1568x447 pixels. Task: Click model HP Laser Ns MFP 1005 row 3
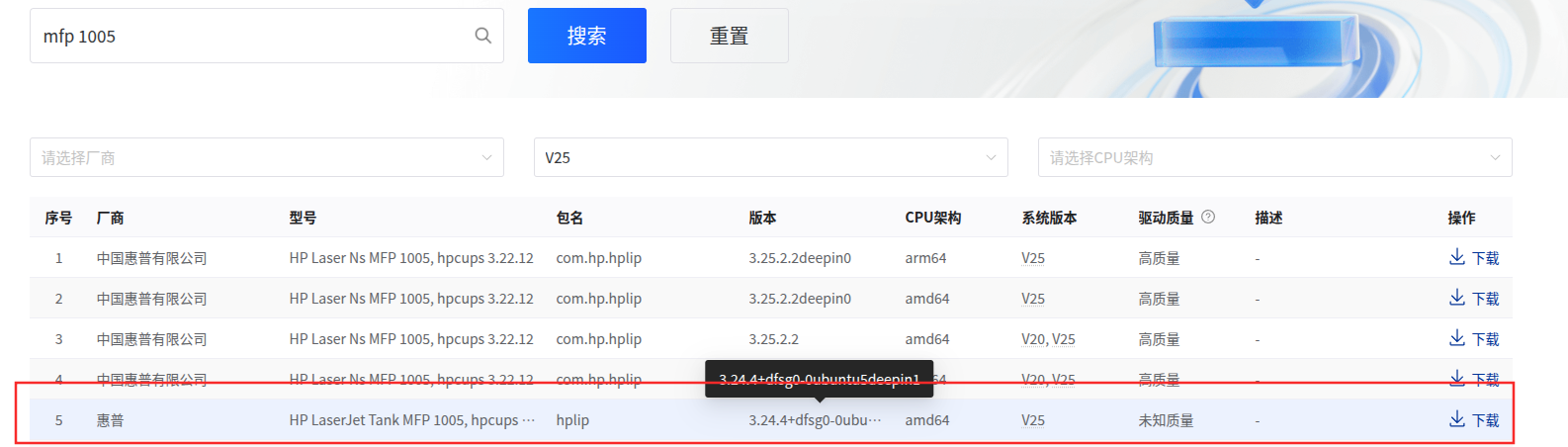[411, 339]
